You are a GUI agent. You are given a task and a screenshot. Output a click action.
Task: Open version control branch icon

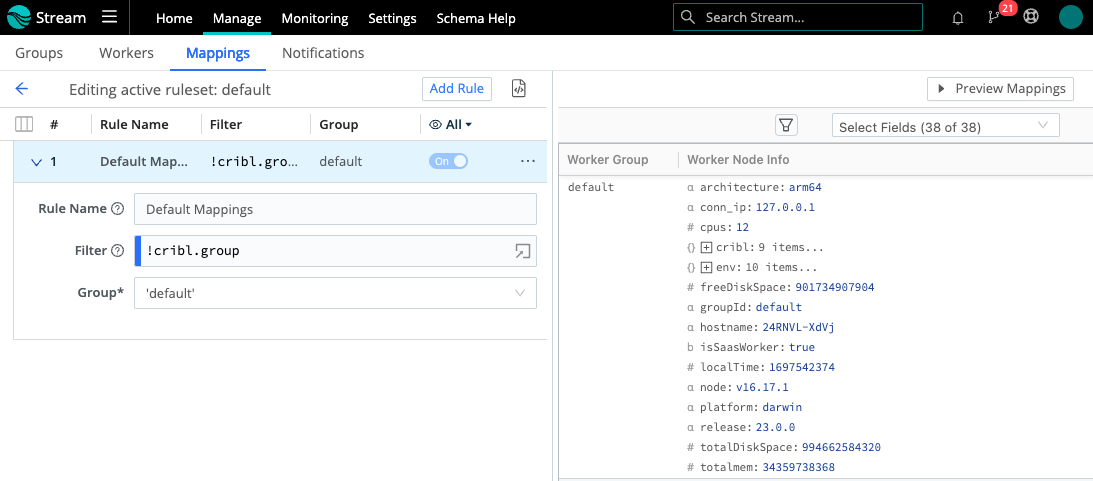[994, 18]
